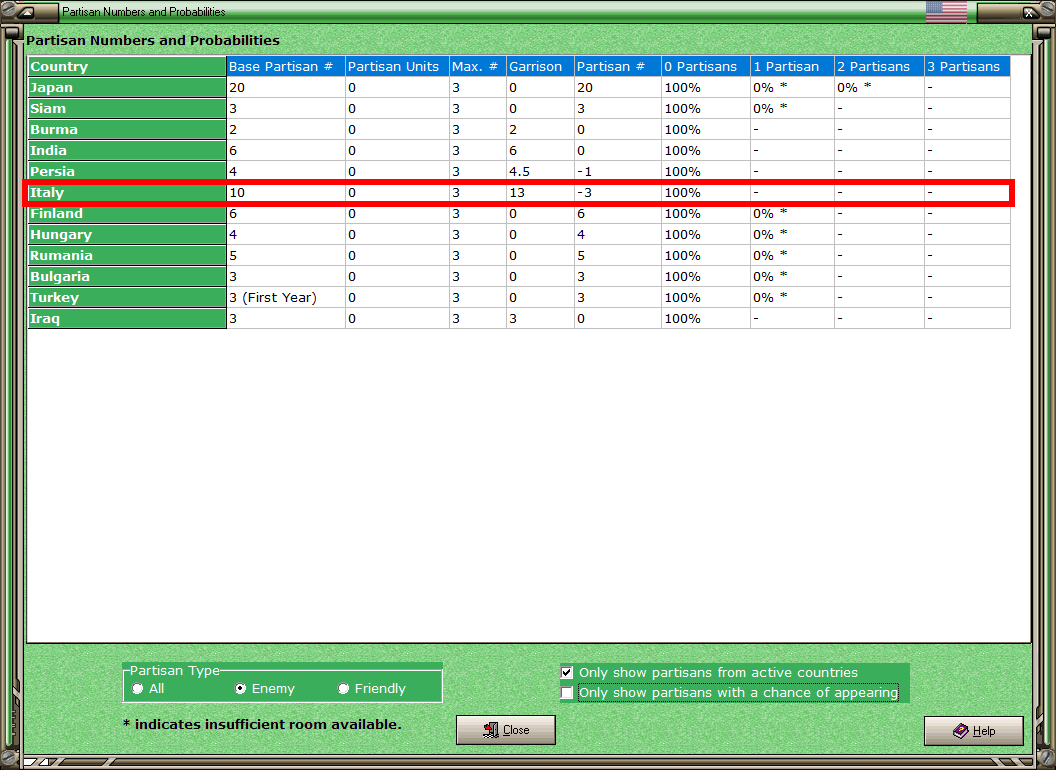The image size is (1056, 770).
Task: Open Help for this dialog
Action: 974,731
